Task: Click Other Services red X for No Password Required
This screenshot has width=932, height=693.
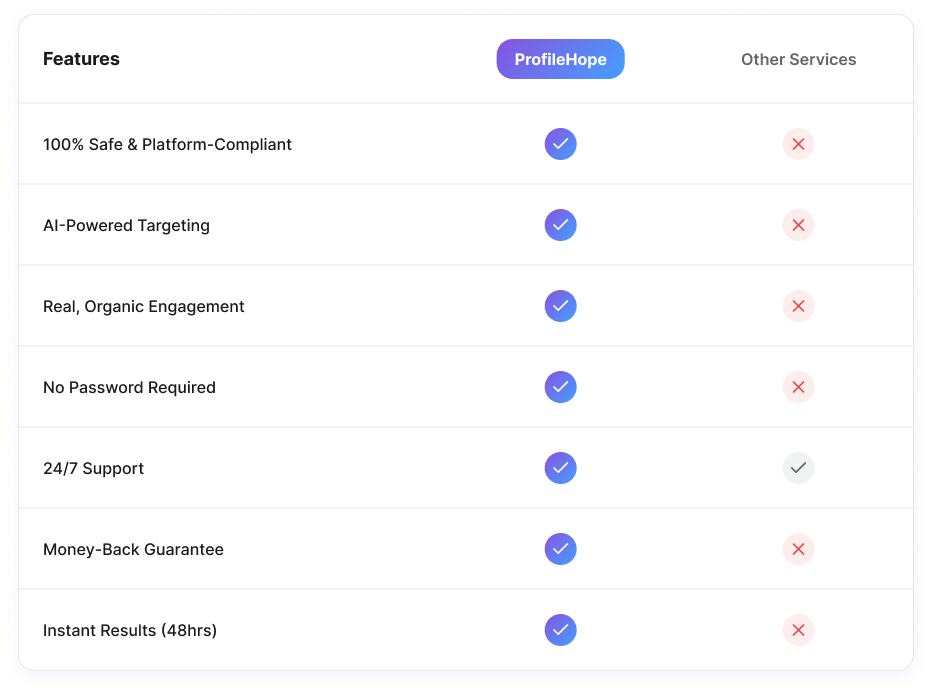Action: tap(798, 387)
